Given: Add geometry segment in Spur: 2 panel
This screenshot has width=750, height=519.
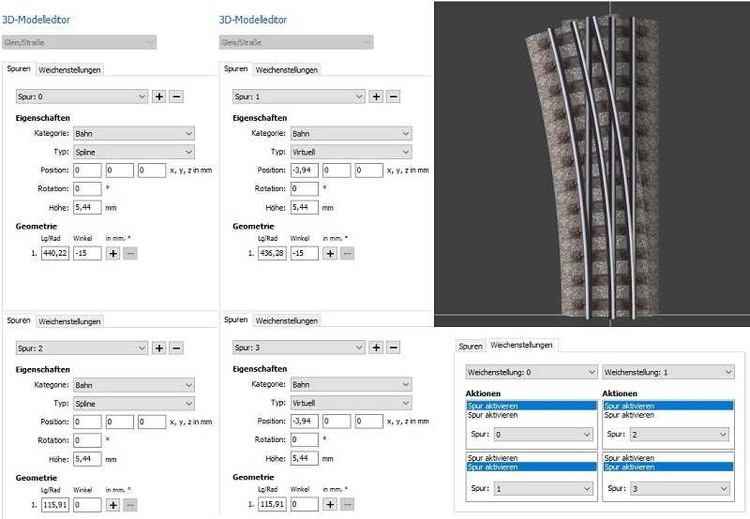Looking at the screenshot, I should [113, 505].
